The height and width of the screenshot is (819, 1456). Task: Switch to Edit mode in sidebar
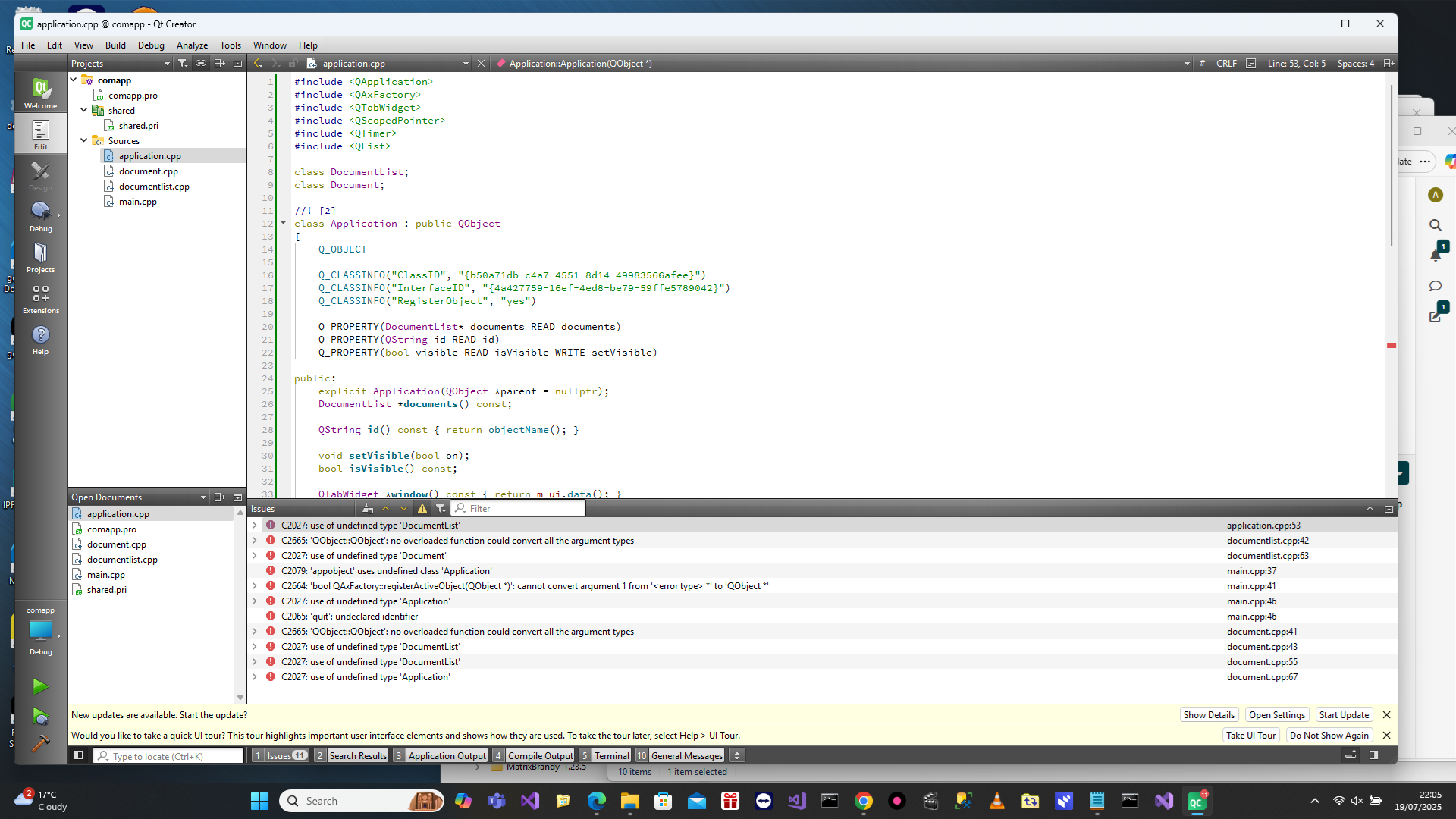41,134
